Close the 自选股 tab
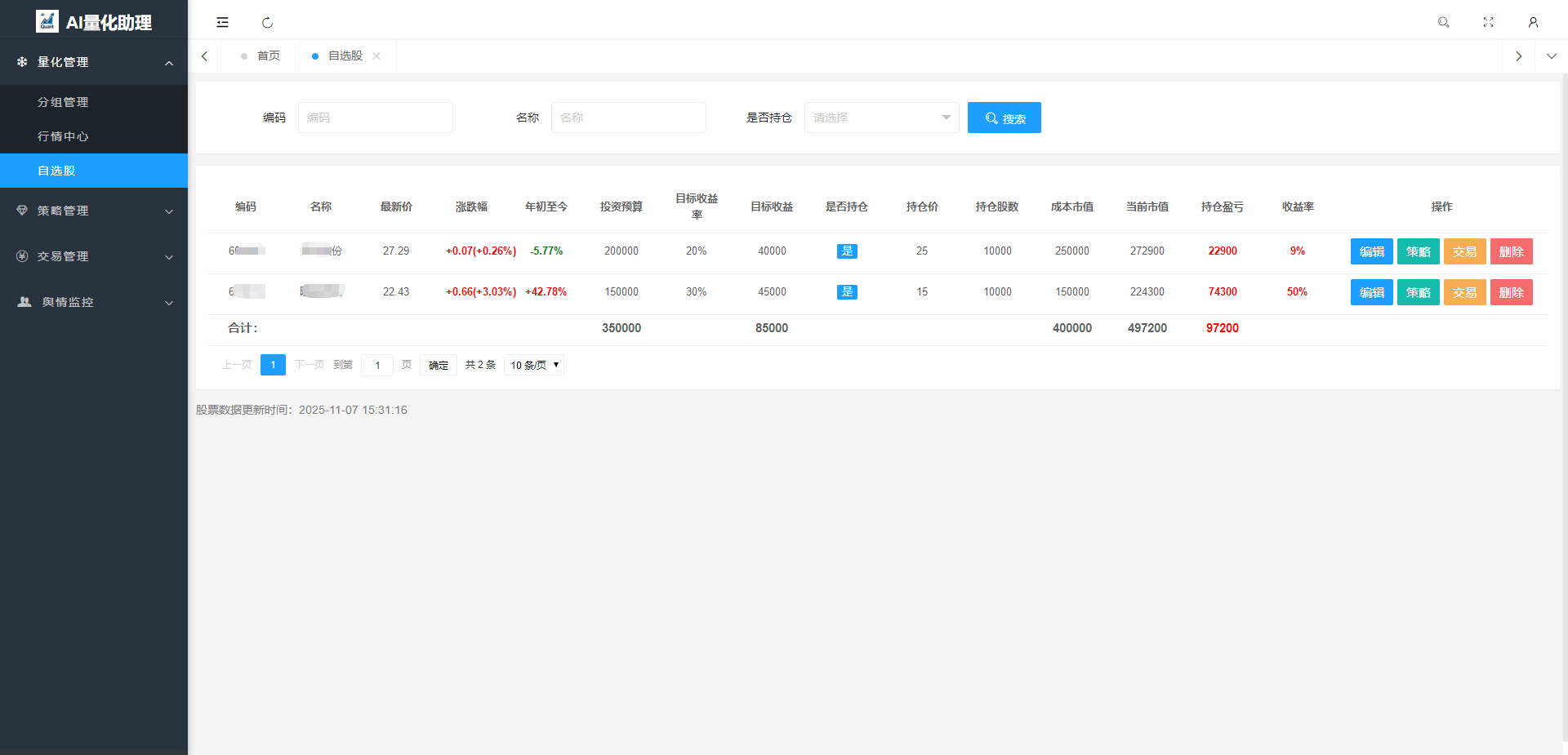The height and width of the screenshot is (755, 1568). [x=376, y=56]
